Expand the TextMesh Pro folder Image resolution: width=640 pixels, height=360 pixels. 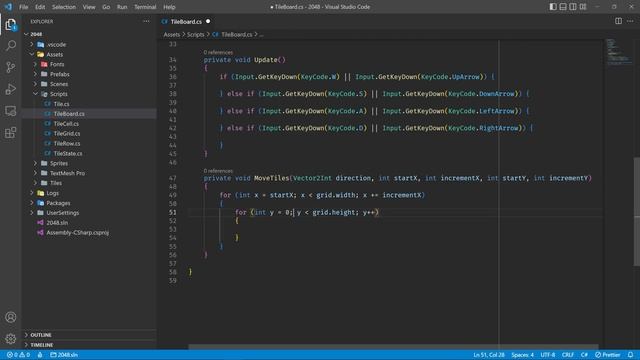tap(89, 173)
